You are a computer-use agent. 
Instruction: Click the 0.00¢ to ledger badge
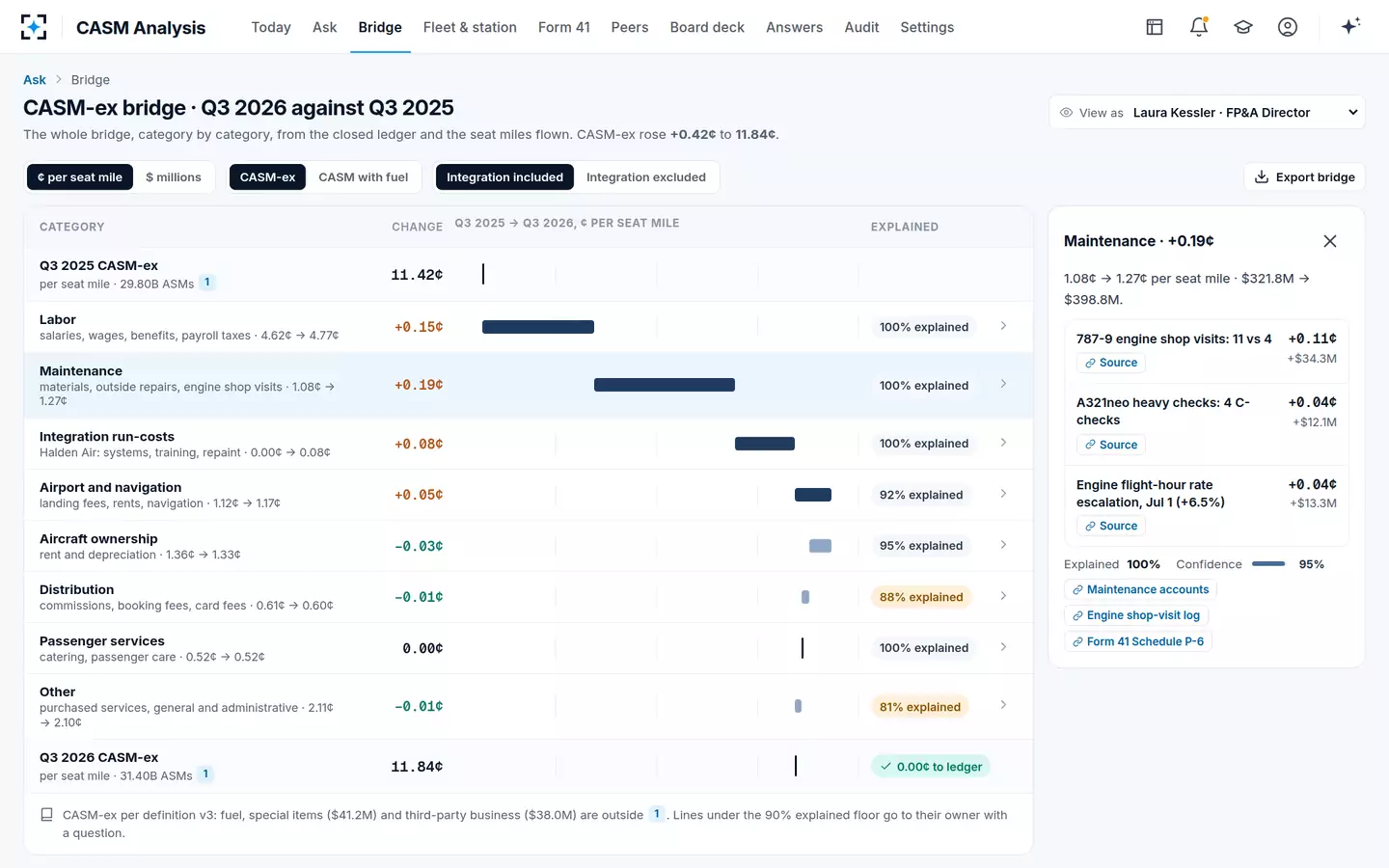click(x=931, y=767)
